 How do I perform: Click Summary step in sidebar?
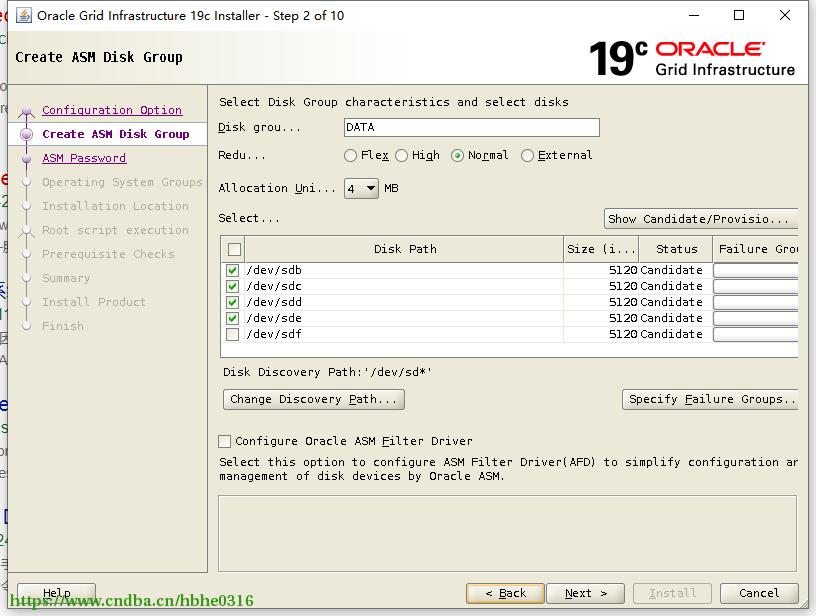(x=66, y=278)
